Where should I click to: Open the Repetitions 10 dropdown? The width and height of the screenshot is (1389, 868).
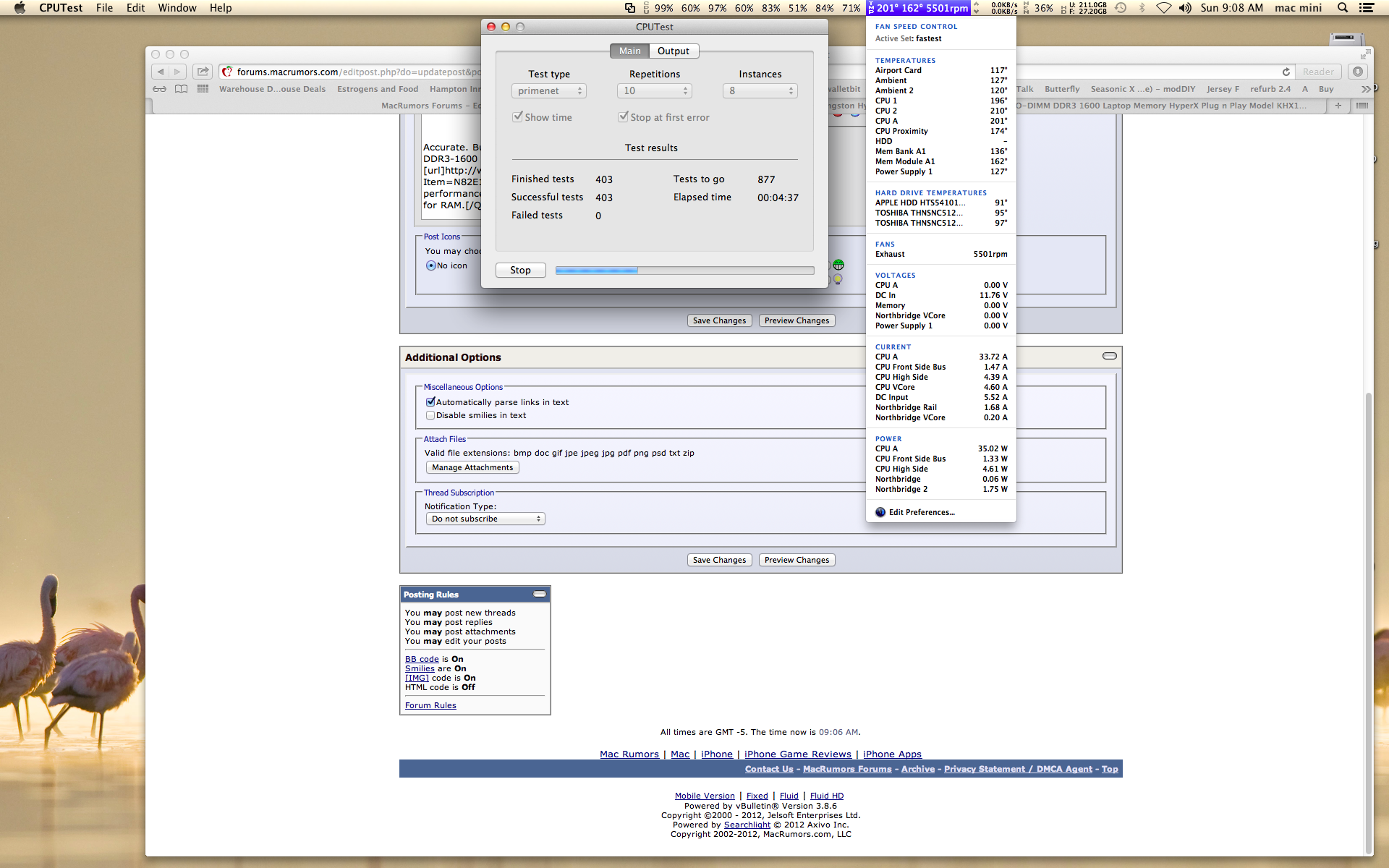pos(655,90)
